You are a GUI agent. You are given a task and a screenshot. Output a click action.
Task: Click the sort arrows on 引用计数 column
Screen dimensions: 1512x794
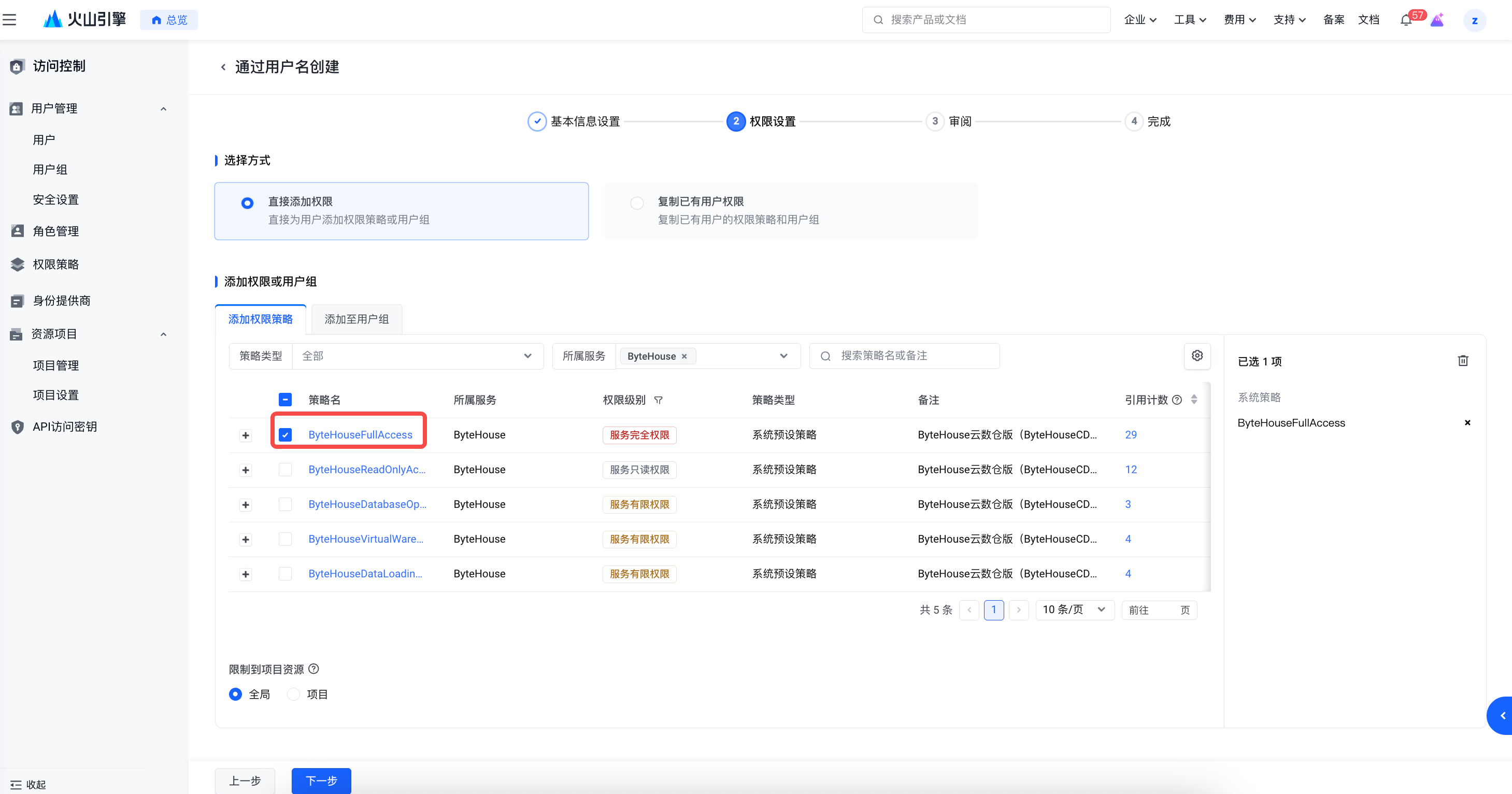pyautogui.click(x=1194, y=400)
